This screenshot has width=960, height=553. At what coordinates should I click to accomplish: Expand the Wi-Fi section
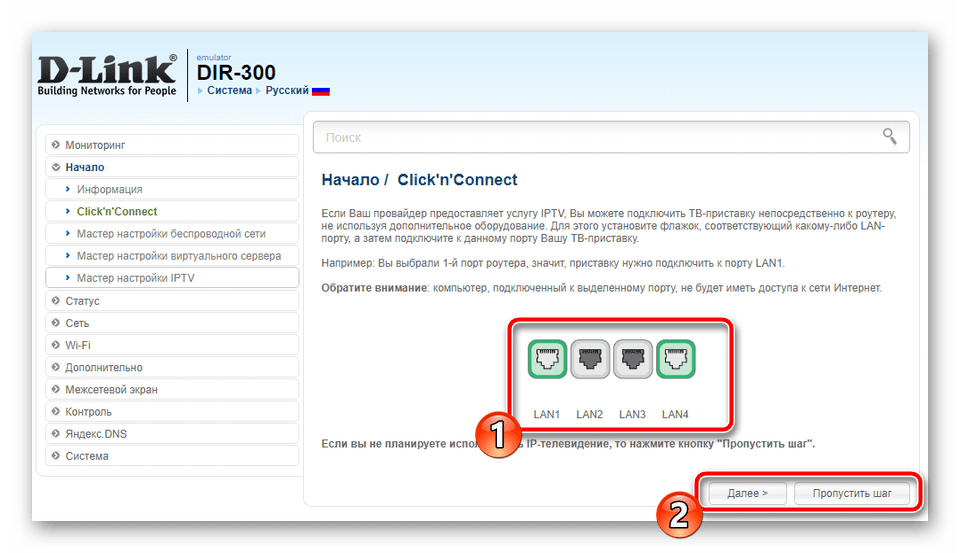point(172,345)
